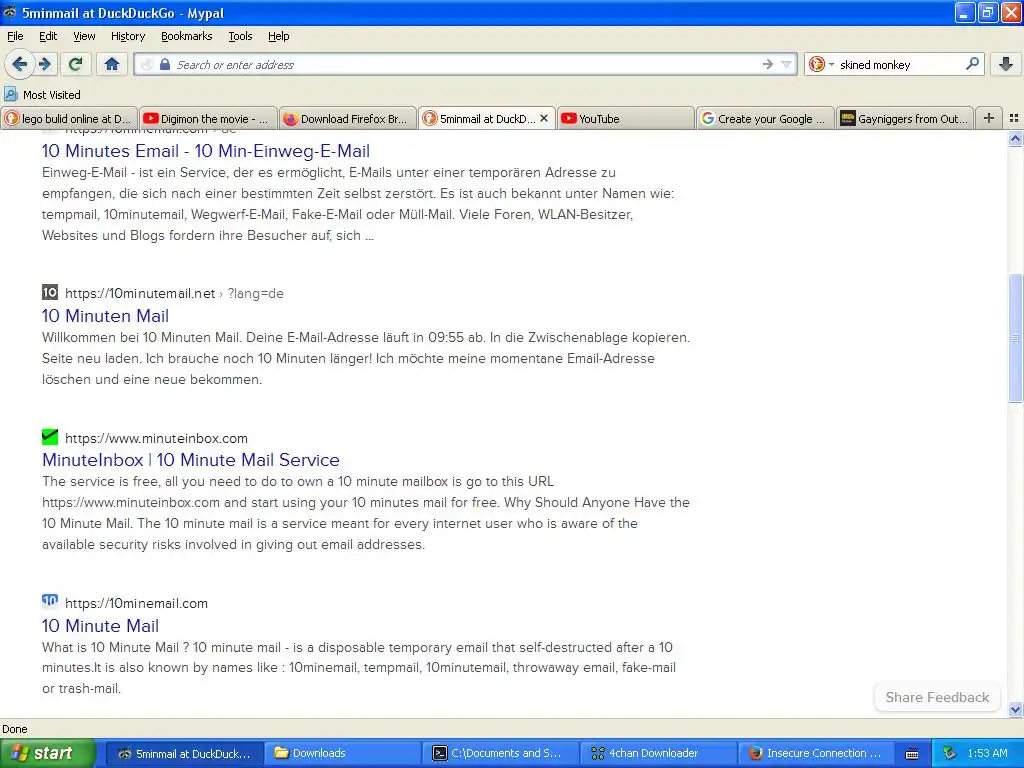Click the Share Feedback button

click(937, 697)
